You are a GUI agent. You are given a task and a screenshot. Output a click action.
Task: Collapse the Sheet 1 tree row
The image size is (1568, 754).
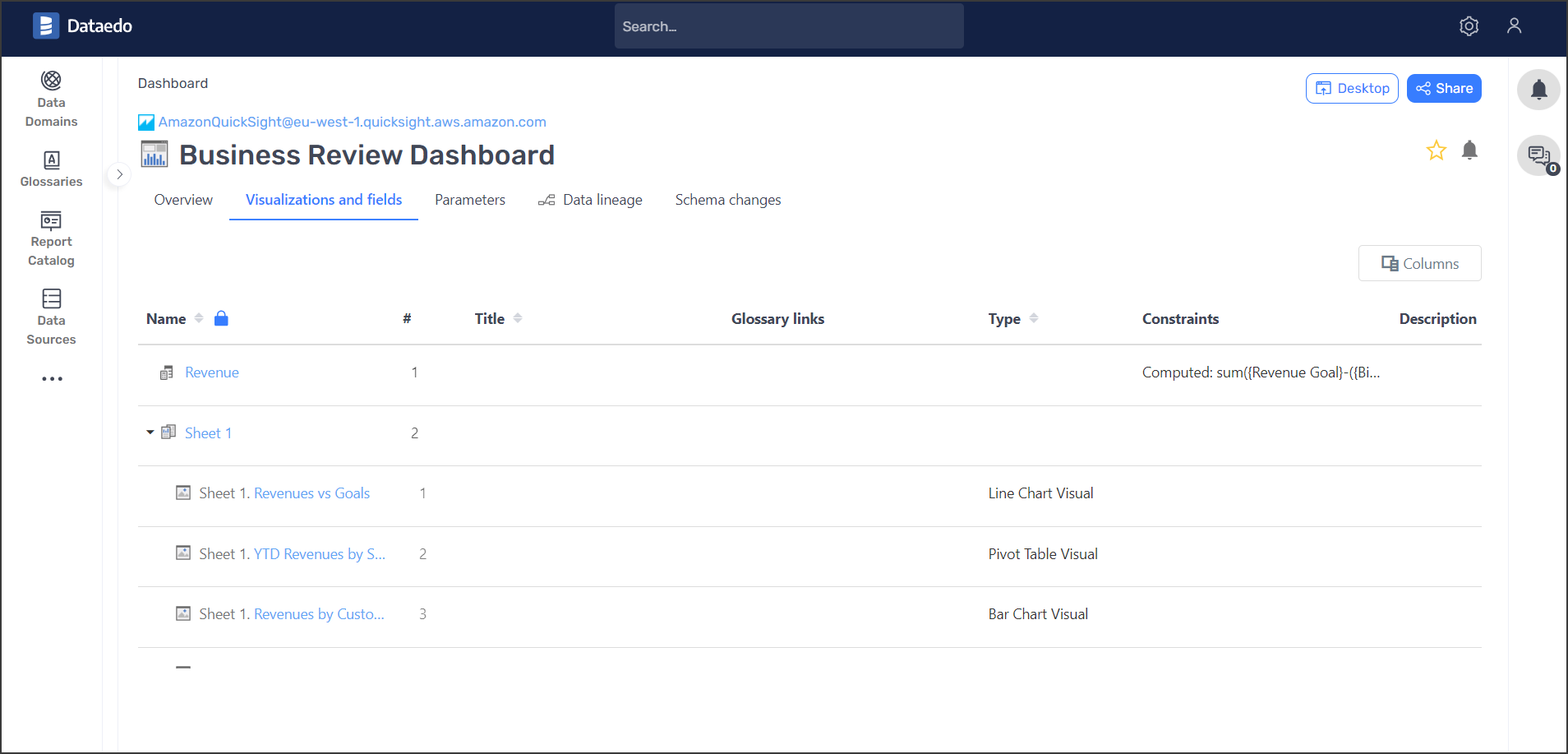click(x=150, y=433)
